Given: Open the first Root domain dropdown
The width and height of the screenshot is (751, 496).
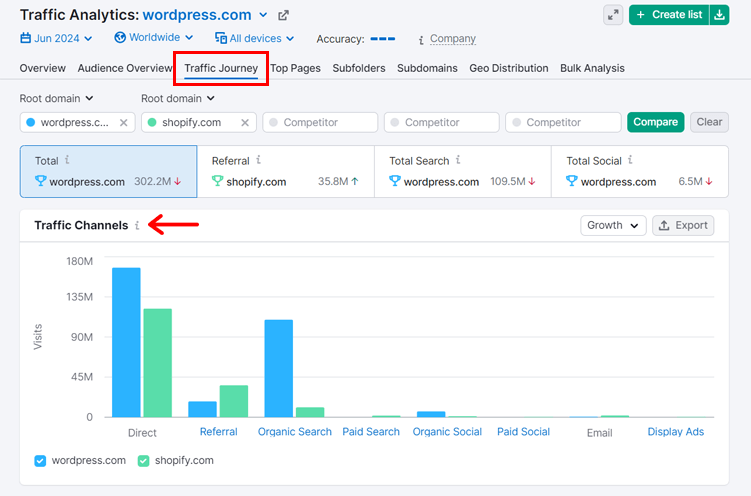Looking at the screenshot, I should [56, 98].
